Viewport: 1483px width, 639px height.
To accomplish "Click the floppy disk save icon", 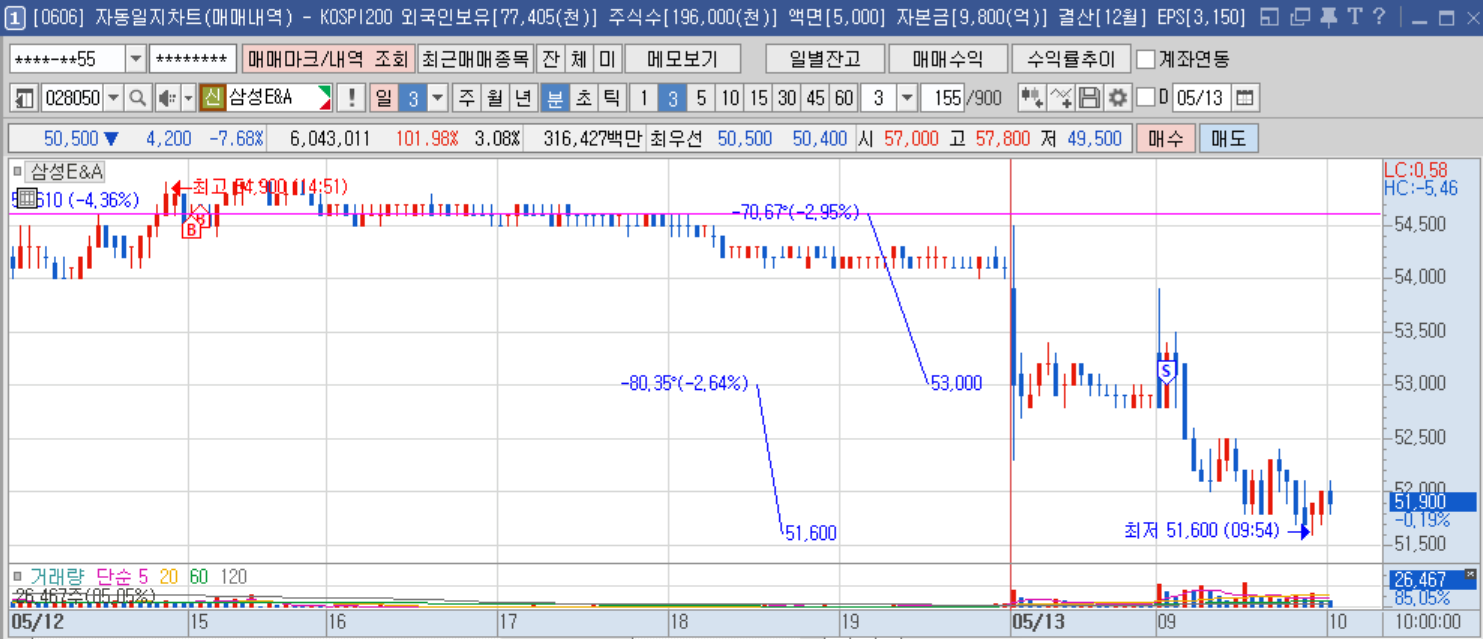I will click(1090, 98).
